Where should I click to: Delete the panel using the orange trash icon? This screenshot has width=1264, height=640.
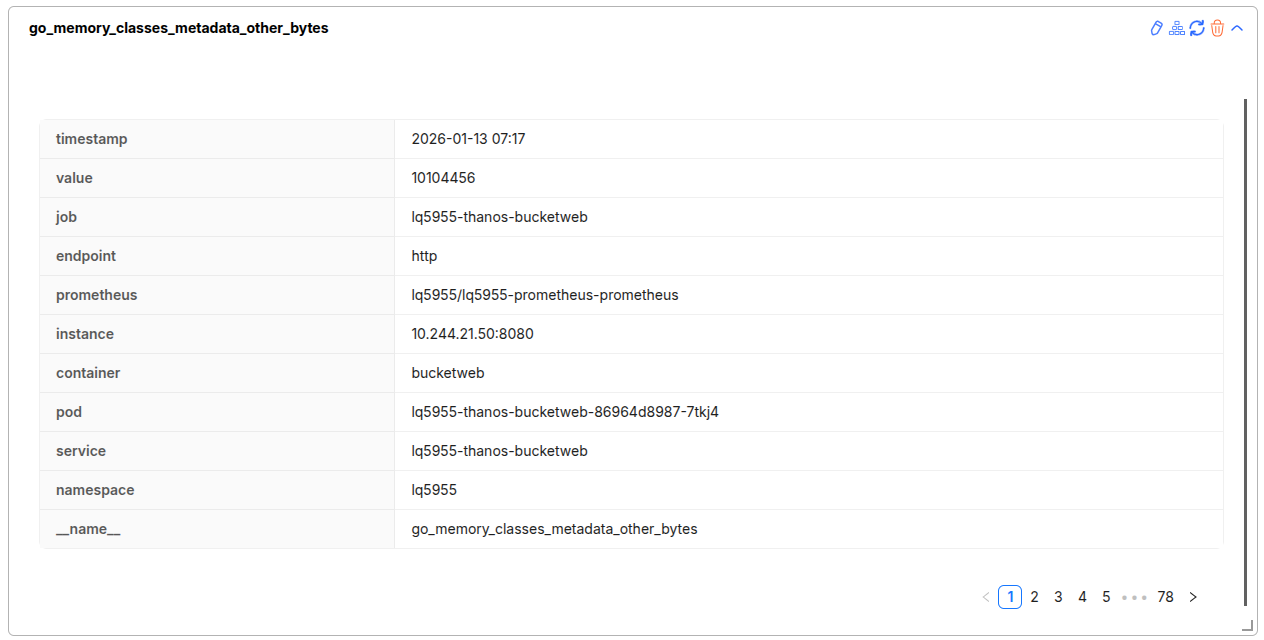(x=1217, y=28)
